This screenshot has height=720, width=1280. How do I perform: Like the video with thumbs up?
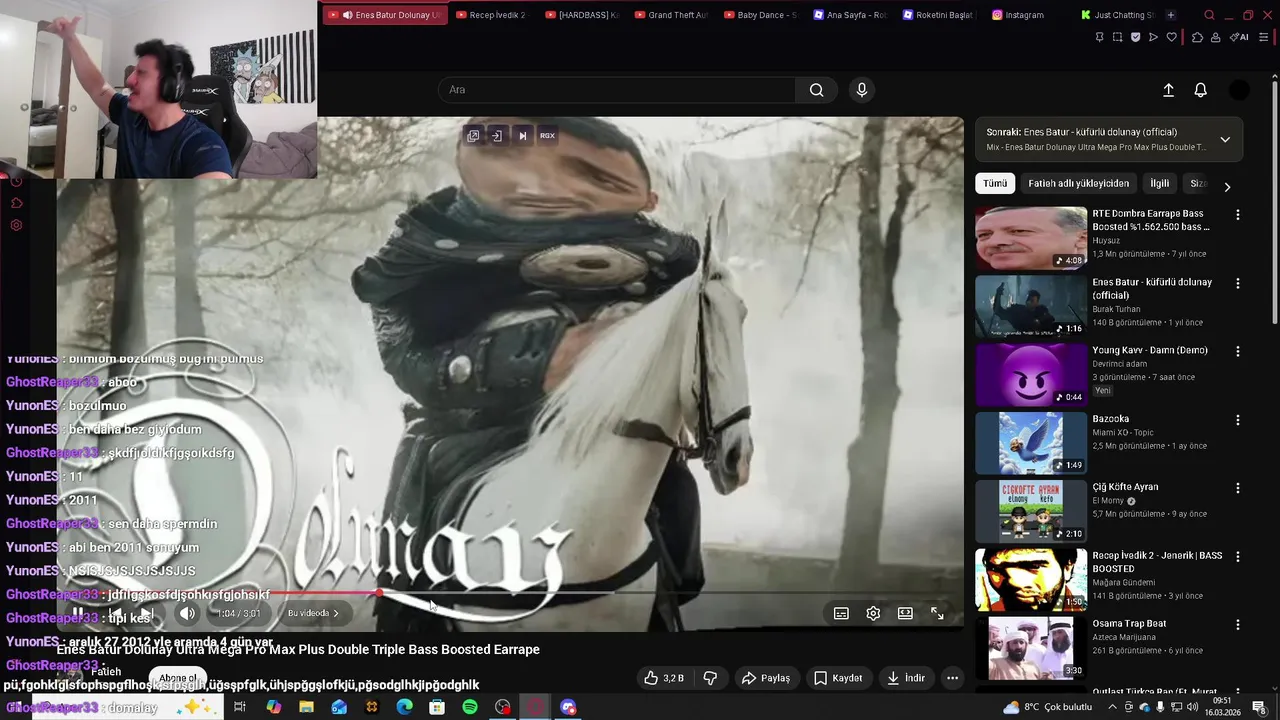point(665,678)
